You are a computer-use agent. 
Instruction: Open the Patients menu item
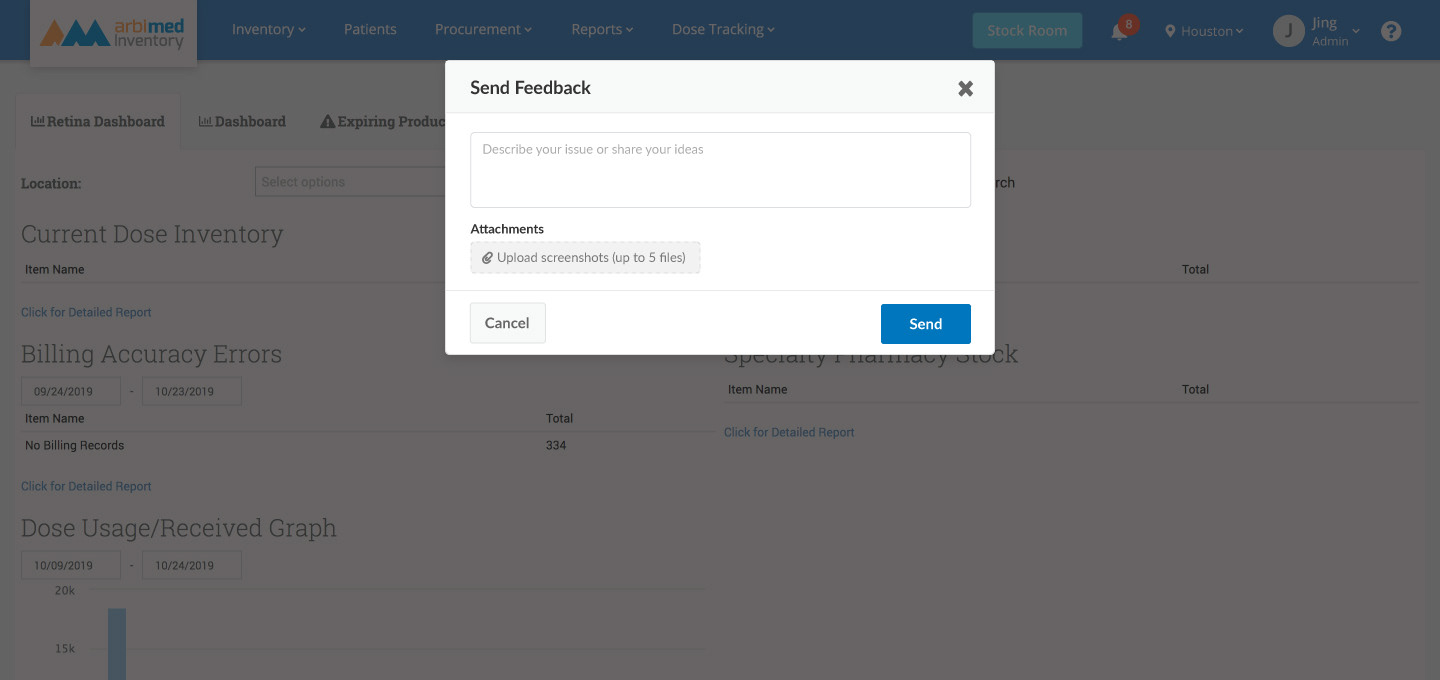pyautogui.click(x=370, y=30)
